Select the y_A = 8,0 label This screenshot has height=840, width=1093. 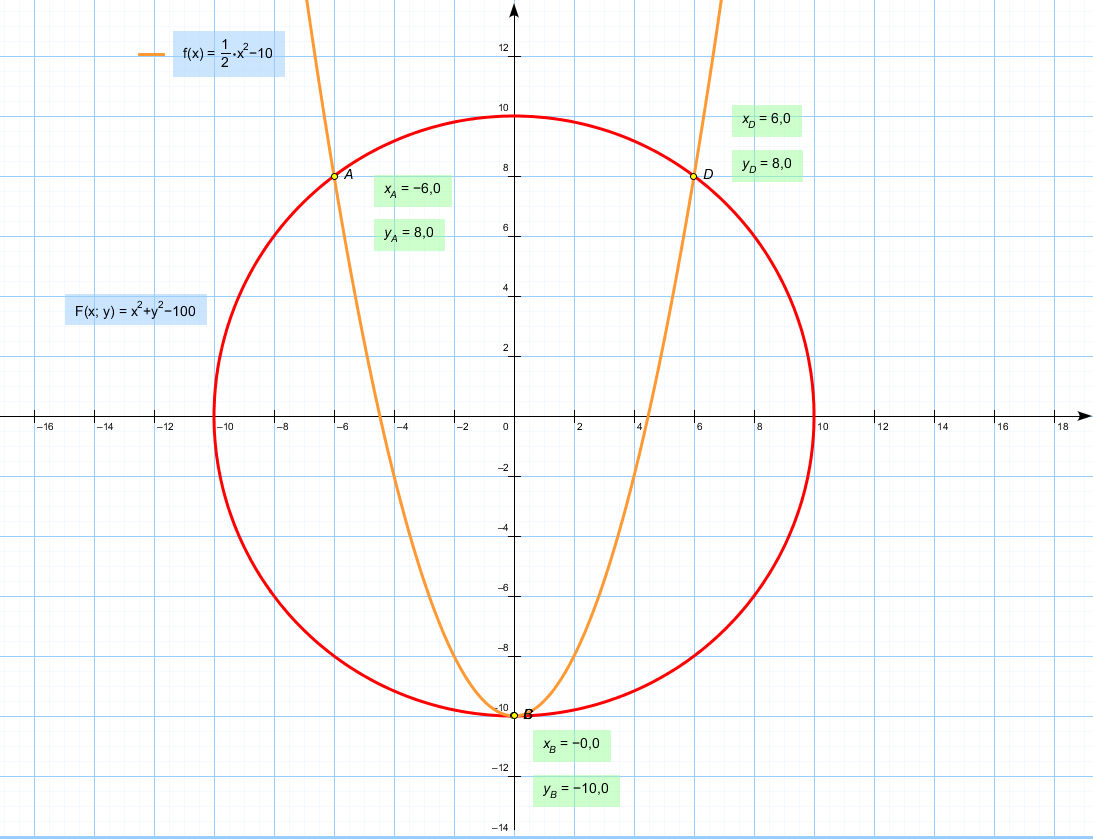(408, 234)
